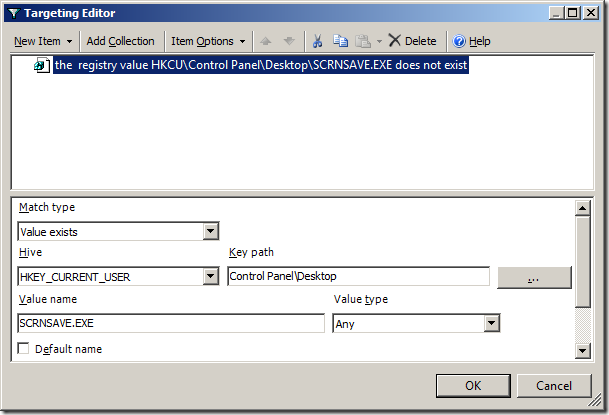Enable the Default name checkbox
This screenshot has width=609, height=415.
24,349
